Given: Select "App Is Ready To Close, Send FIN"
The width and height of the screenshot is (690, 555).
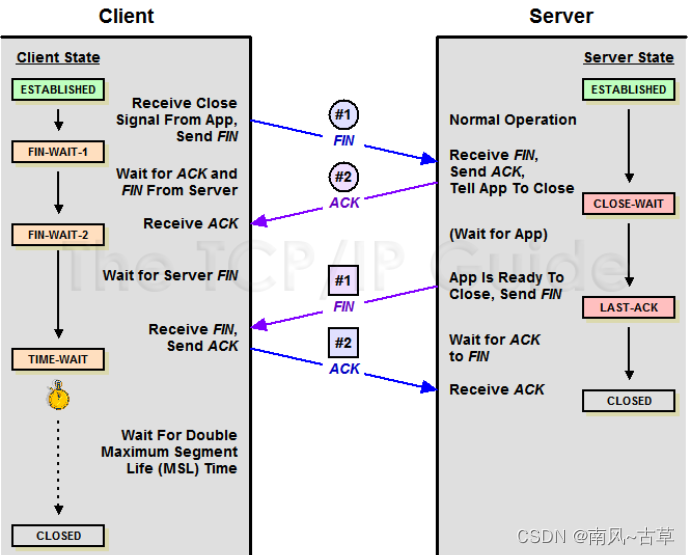Looking at the screenshot, I should [x=506, y=286].
